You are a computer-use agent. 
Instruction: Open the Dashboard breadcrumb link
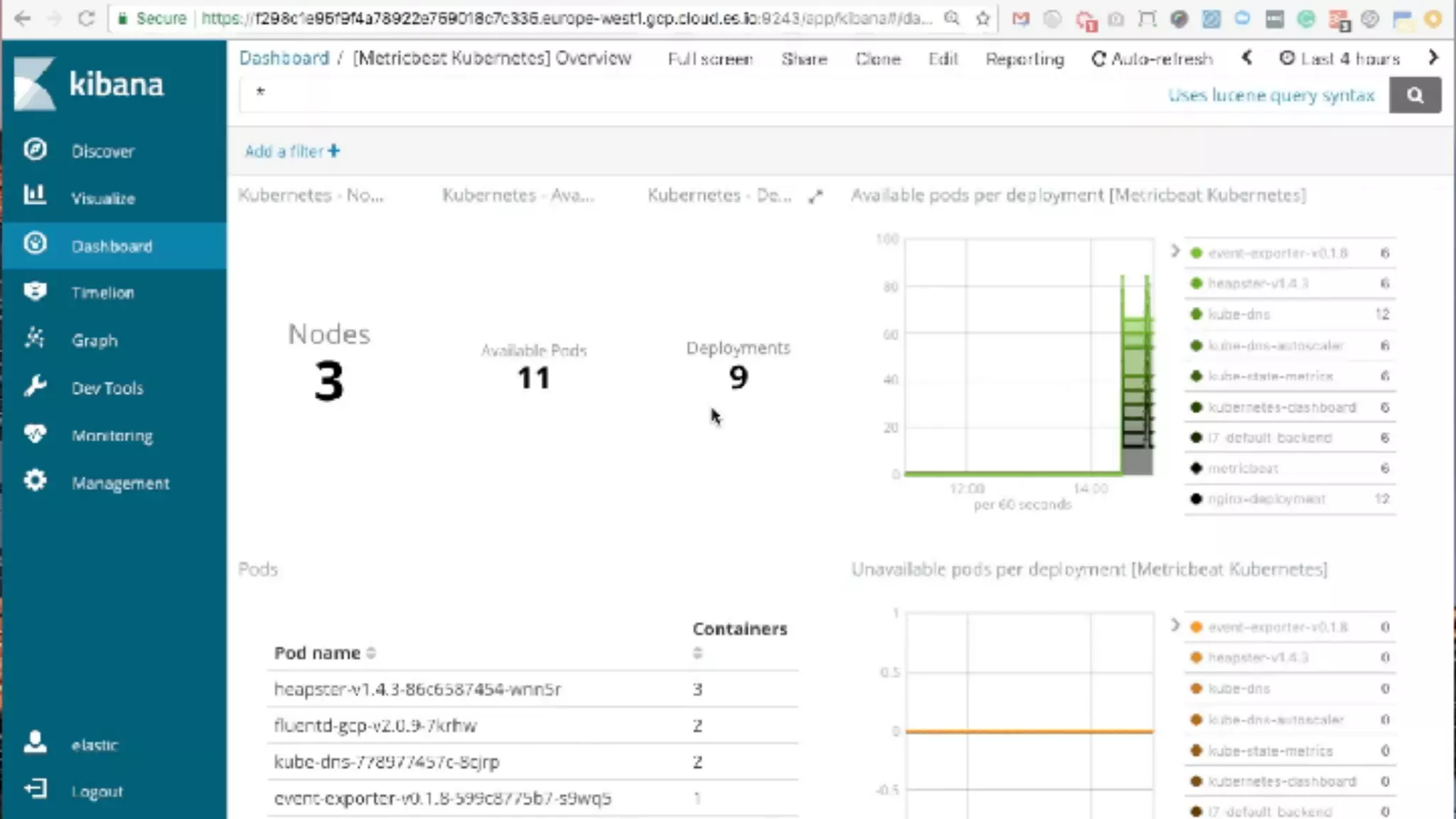(x=284, y=58)
